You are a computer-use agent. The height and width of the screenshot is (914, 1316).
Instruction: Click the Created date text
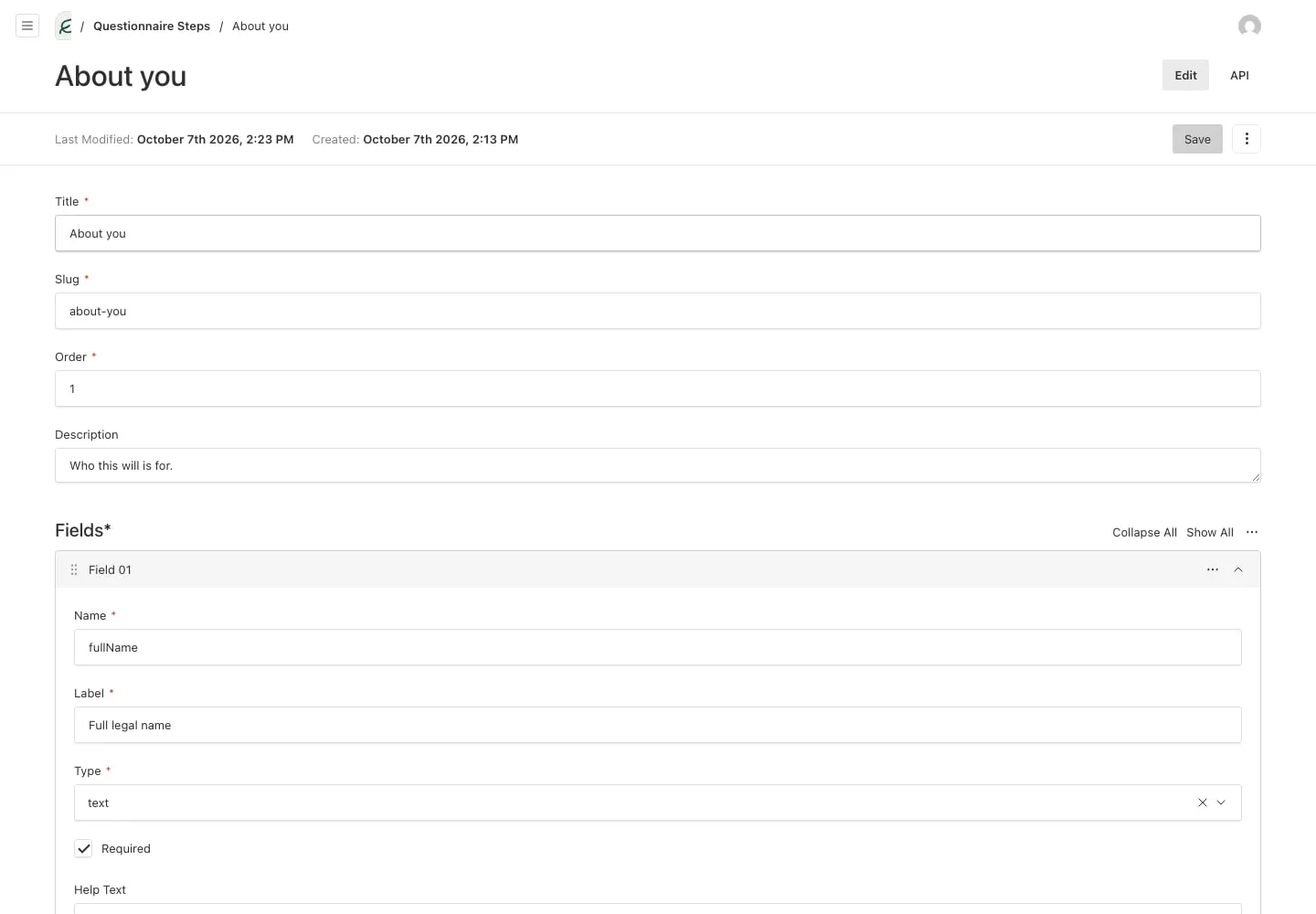click(x=440, y=139)
